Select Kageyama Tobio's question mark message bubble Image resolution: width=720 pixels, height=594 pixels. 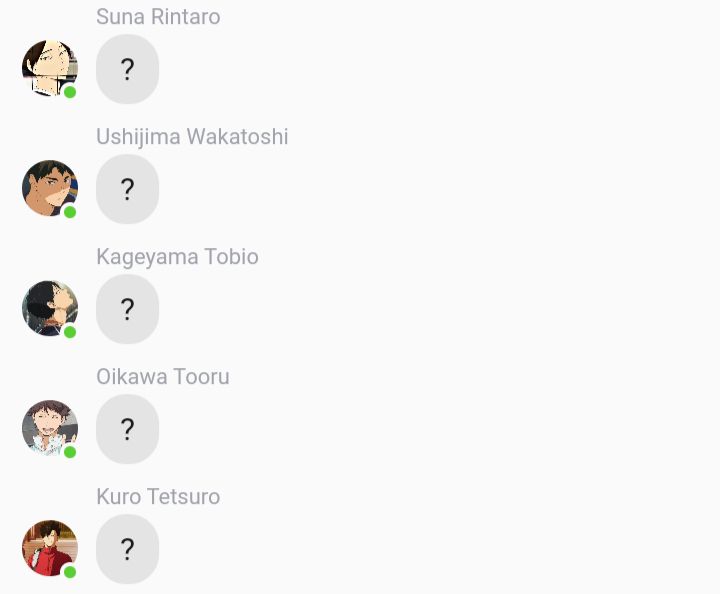127,309
